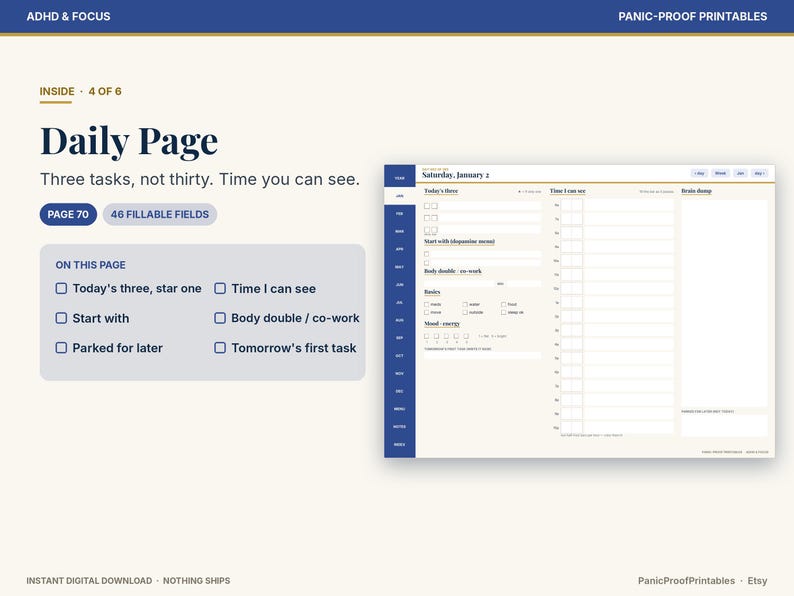
Task: Check the "Body double / co-work" box
Action: tap(220, 318)
